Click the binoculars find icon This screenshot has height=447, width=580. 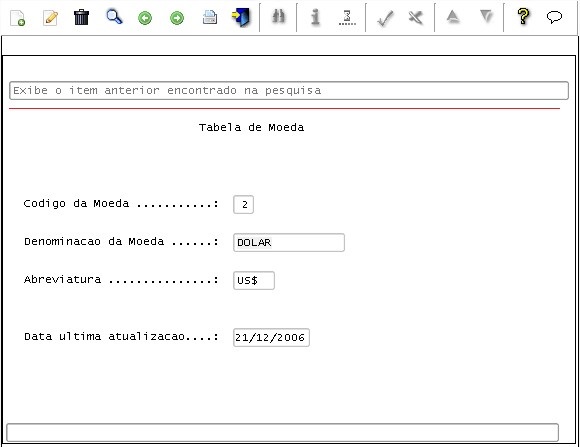pos(278,17)
